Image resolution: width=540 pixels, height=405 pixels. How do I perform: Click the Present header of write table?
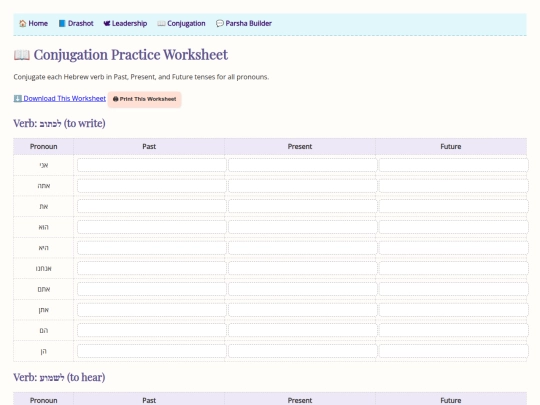pos(300,147)
